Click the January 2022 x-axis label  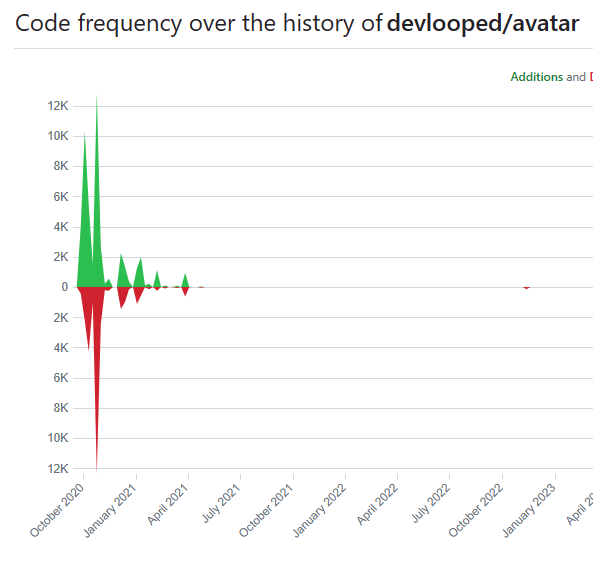(320, 510)
